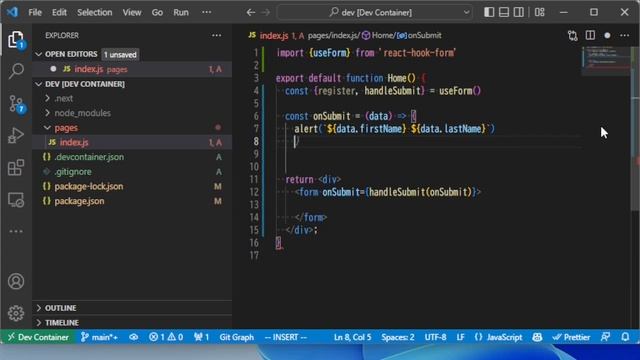Select the index.js editor tab

[274, 36]
